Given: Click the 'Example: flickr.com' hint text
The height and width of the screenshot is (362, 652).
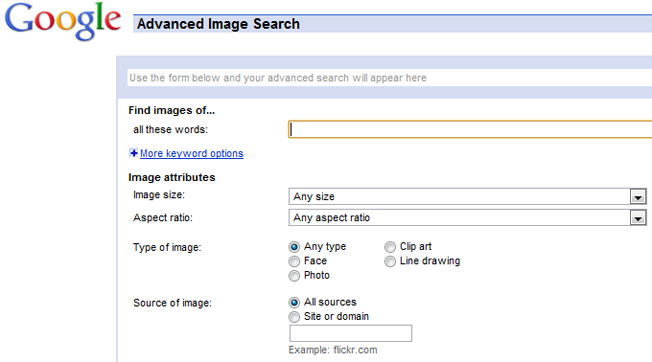Looking at the screenshot, I should point(333,350).
